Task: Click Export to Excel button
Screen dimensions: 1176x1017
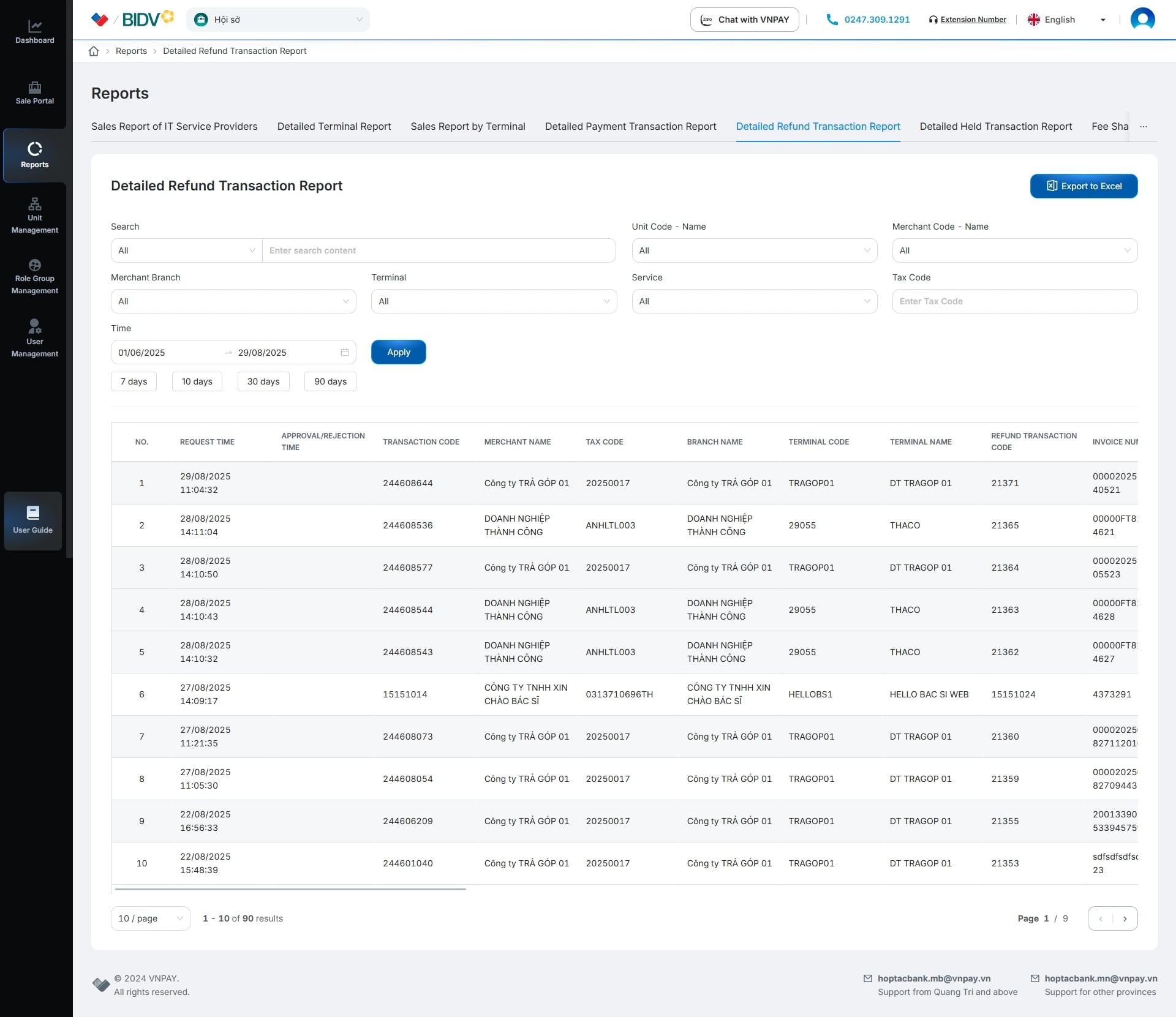Action: click(x=1083, y=186)
